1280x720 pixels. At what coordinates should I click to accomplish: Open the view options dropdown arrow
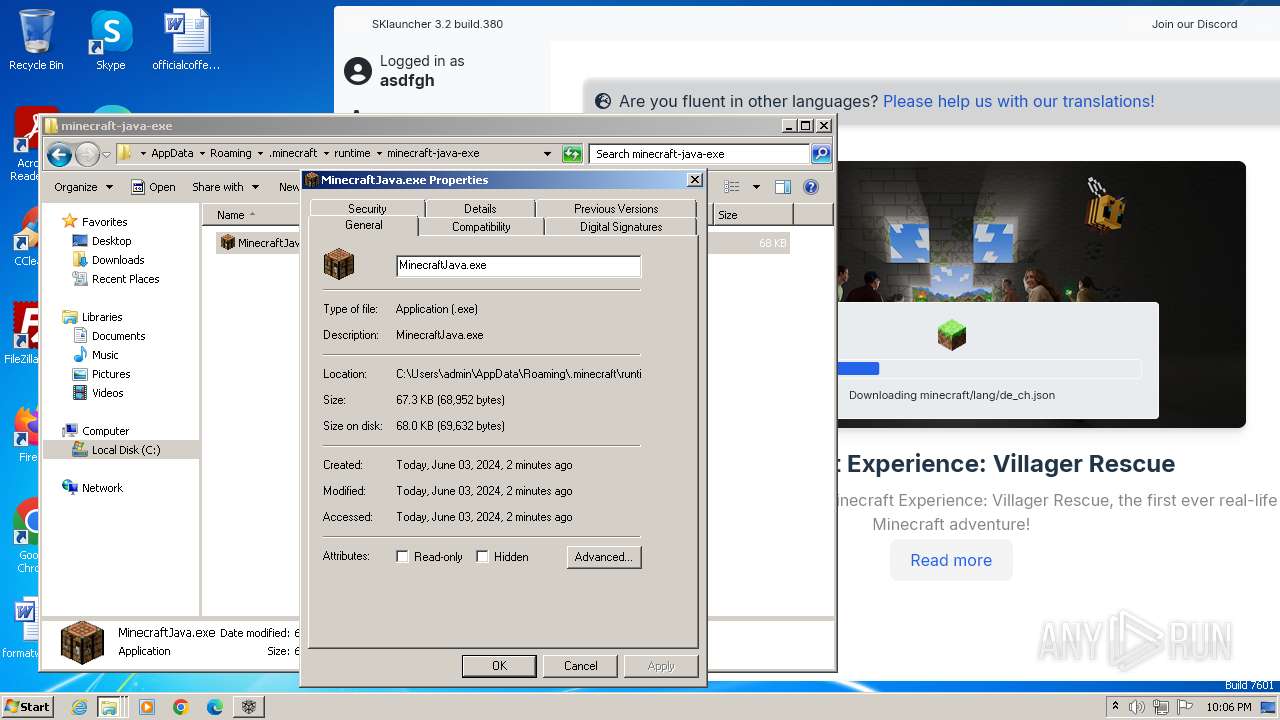[x=756, y=187]
